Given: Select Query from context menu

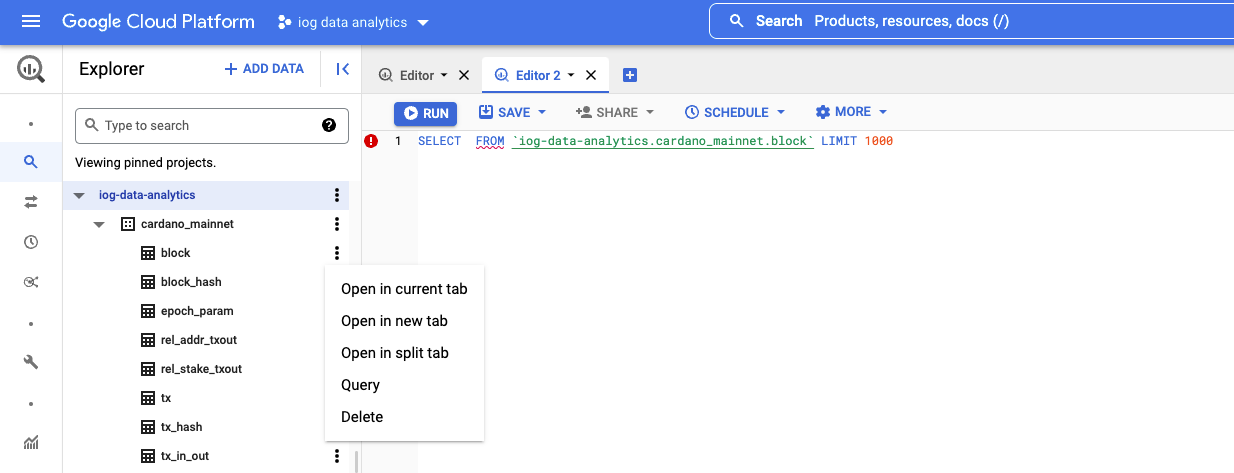Looking at the screenshot, I should coord(404,385).
